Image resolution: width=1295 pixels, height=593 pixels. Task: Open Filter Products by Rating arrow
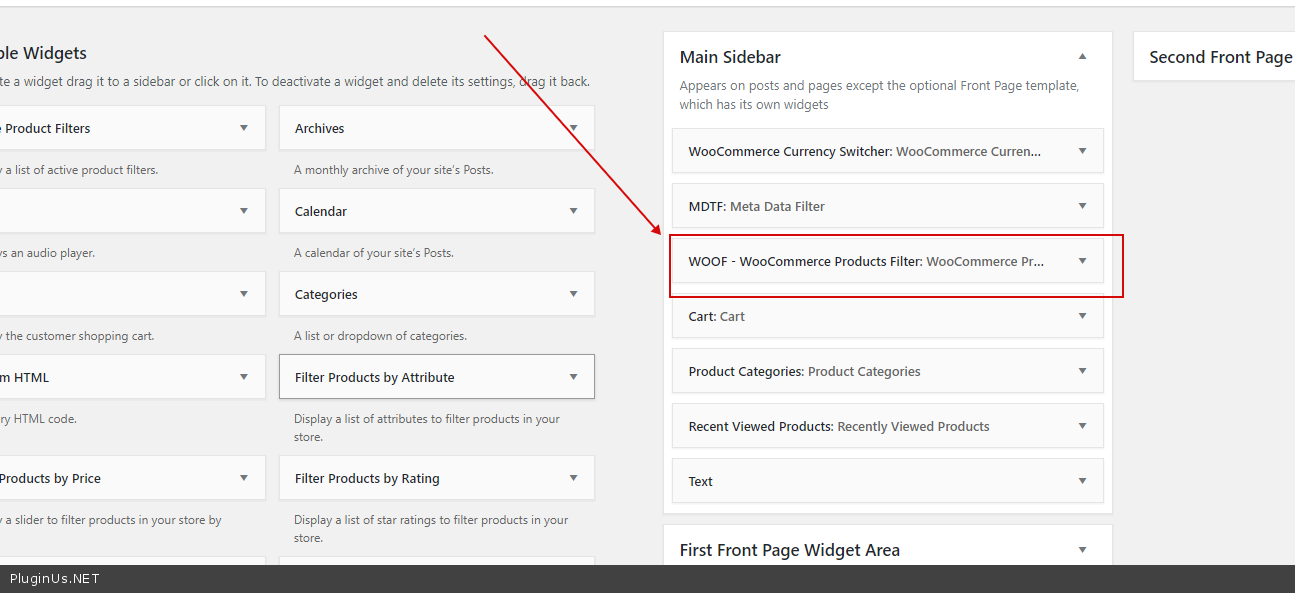[574, 478]
